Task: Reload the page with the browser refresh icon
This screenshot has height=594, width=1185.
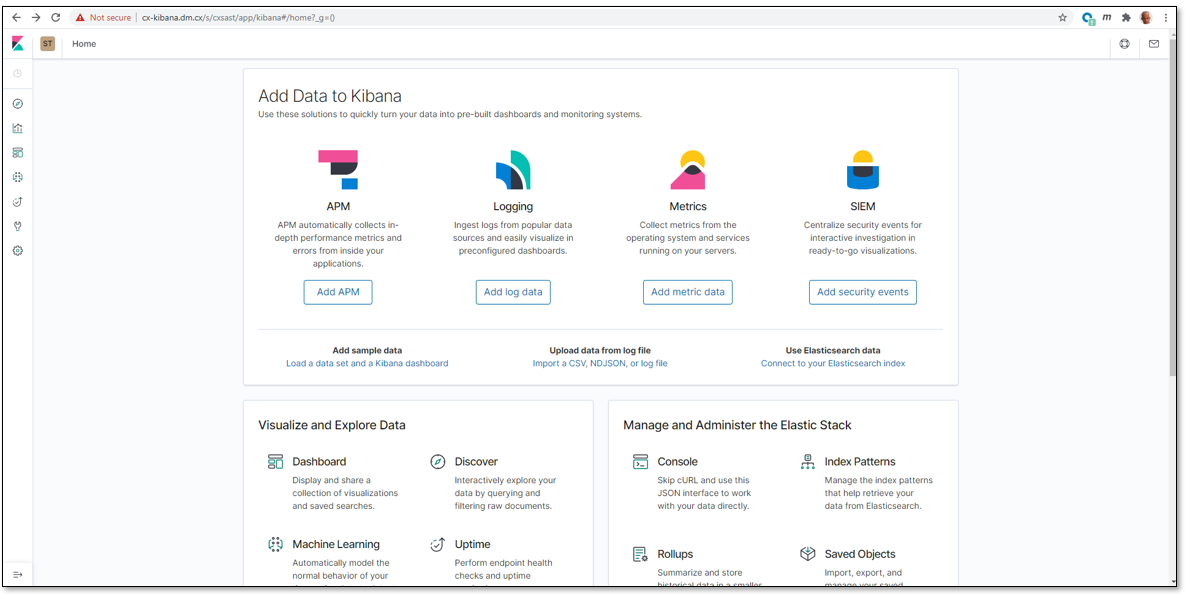Action: [55, 17]
